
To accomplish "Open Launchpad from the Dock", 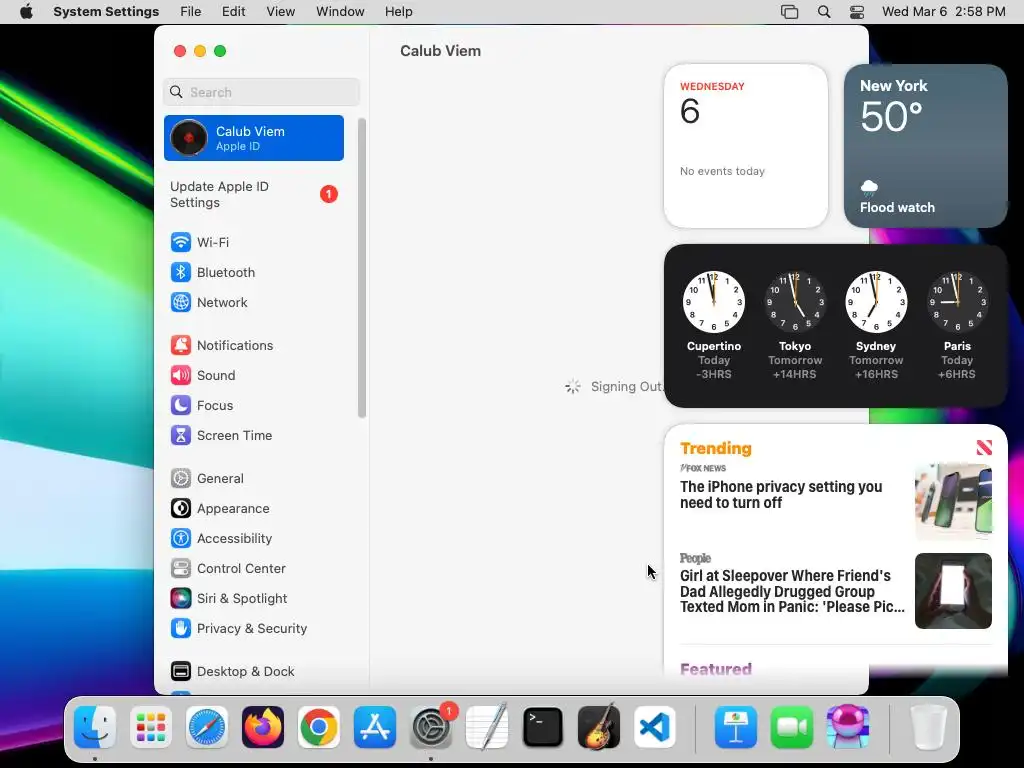I will (x=151, y=727).
